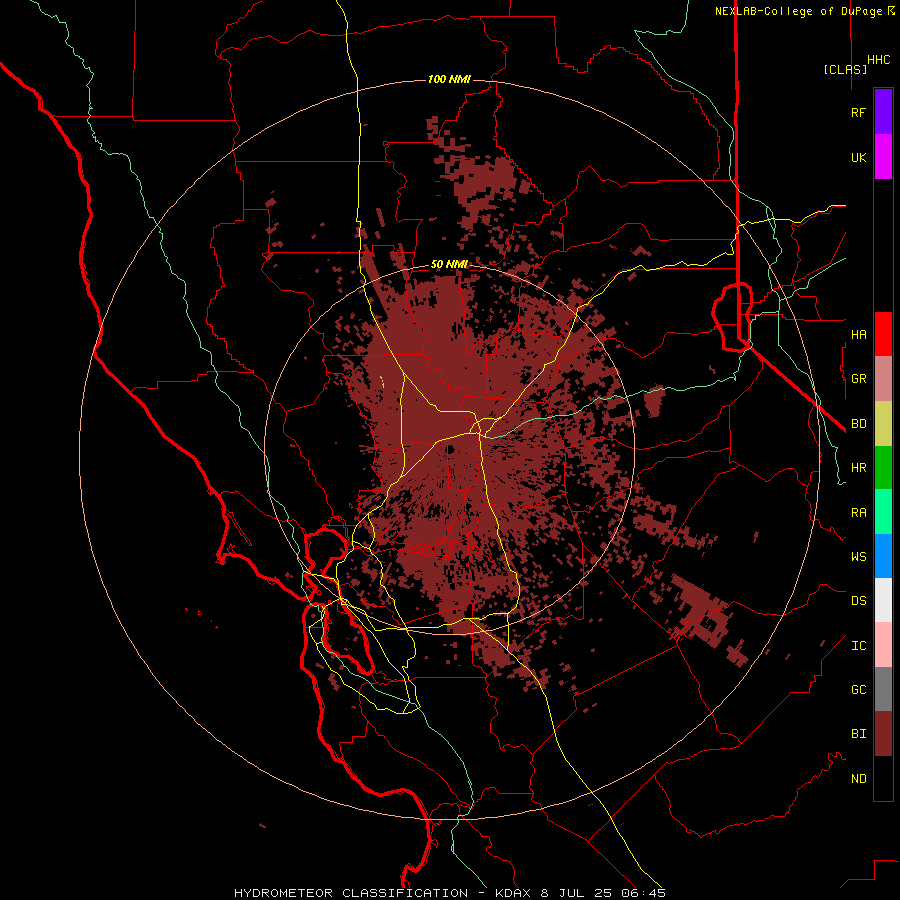Click the 100 NMI range ring label
This screenshot has width=900, height=900.
coord(449,79)
